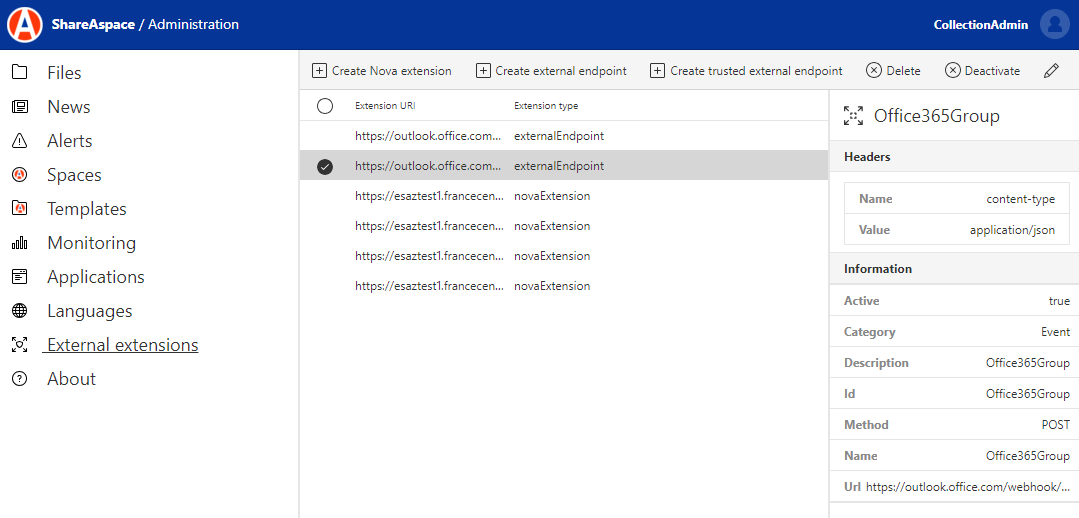Select the last esaztest1.francecen novaExtension row

[x=564, y=286]
